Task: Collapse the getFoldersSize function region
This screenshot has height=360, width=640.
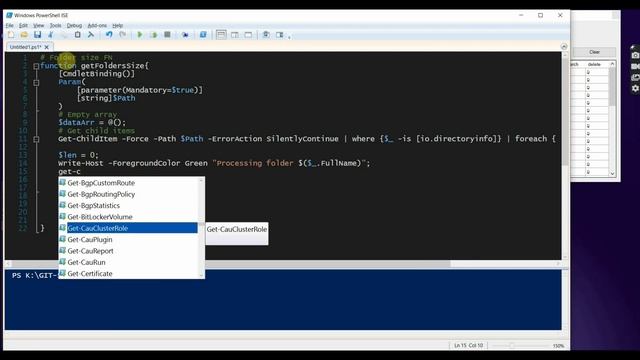Action: (x=36, y=66)
